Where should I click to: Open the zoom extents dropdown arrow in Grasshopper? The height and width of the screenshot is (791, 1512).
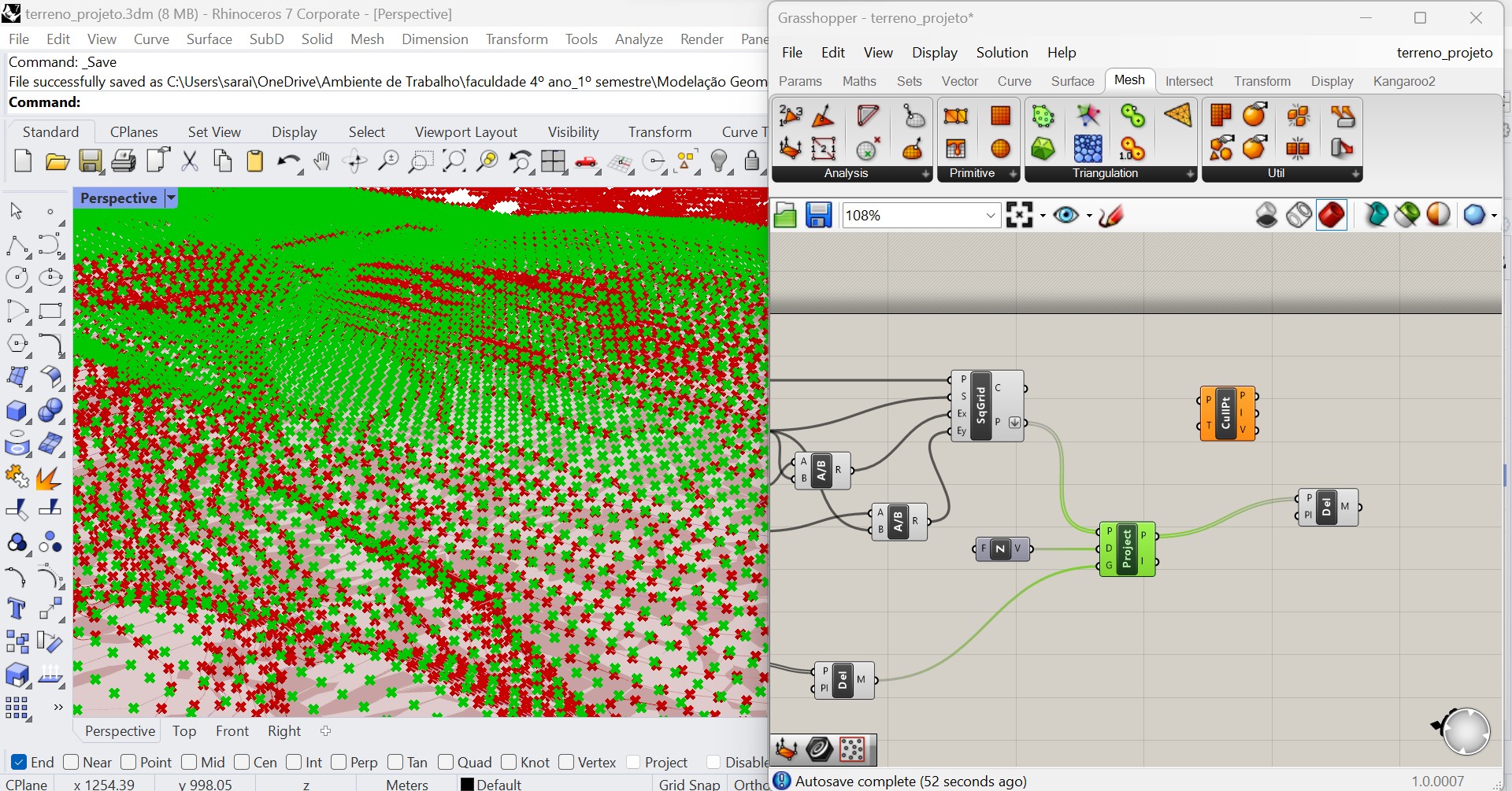coord(1043,216)
